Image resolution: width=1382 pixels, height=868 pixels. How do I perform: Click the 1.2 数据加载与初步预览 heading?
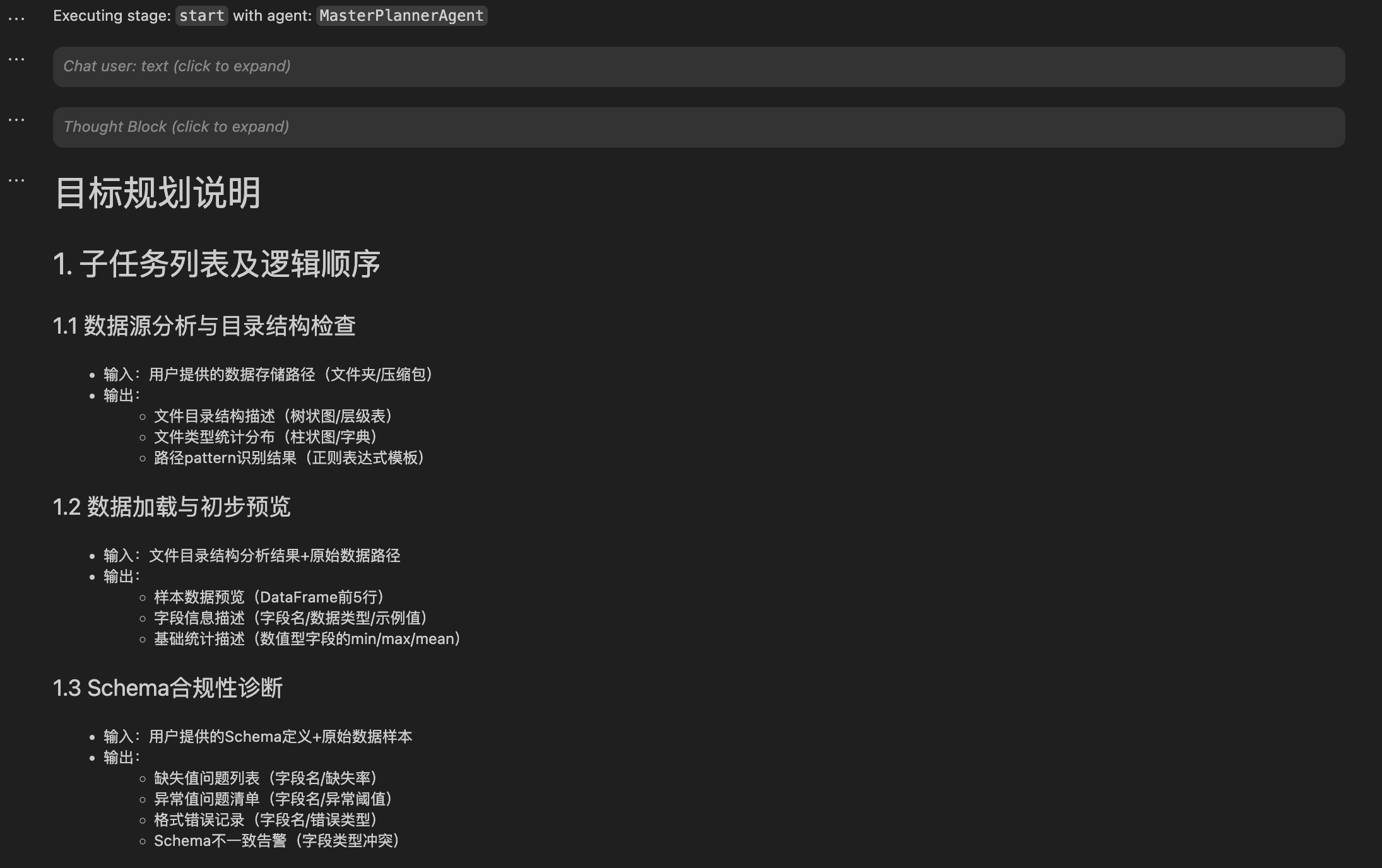click(x=171, y=507)
